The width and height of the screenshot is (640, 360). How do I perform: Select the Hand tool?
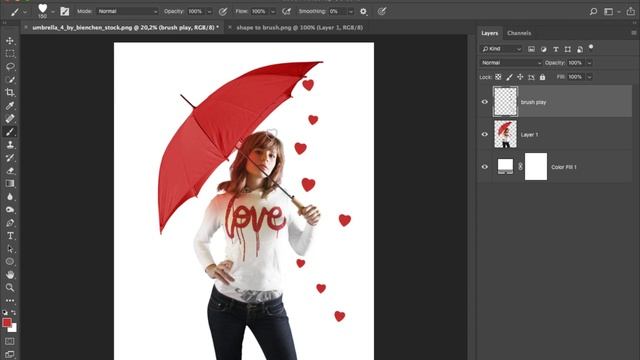pyautogui.click(x=10, y=275)
